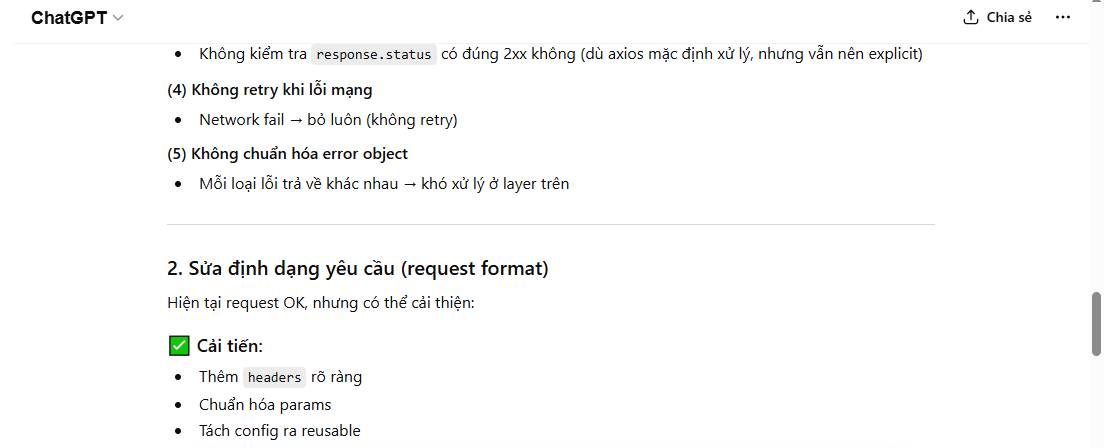Click the "Network fail → bỏ luôn" bullet

coord(328,120)
